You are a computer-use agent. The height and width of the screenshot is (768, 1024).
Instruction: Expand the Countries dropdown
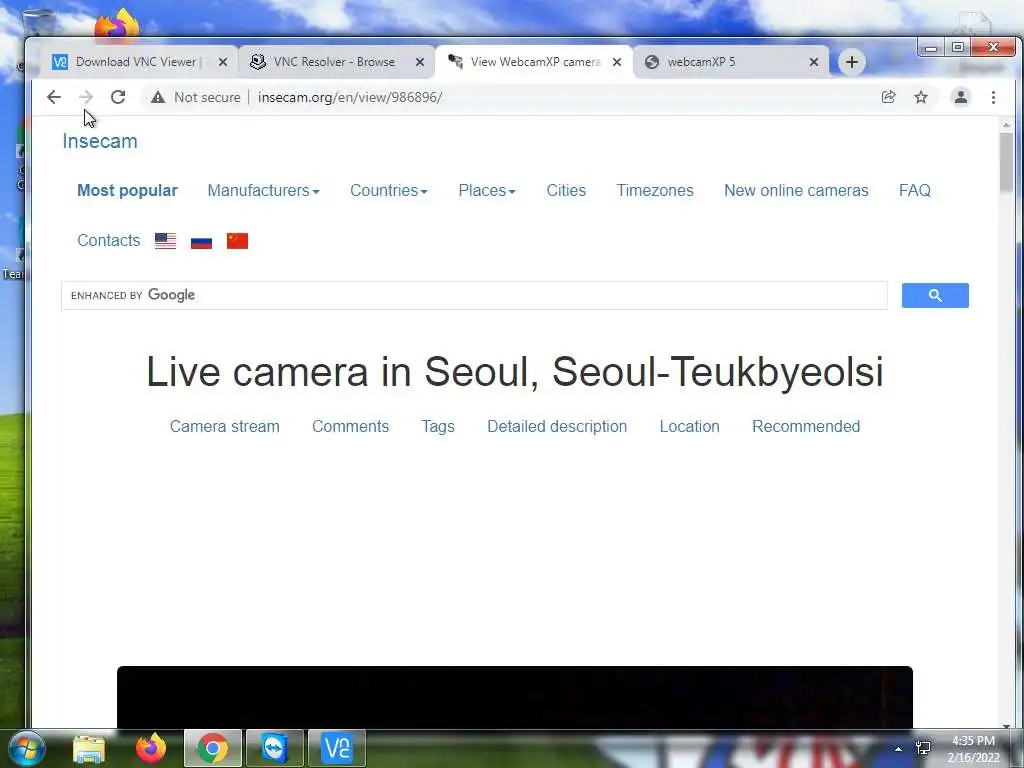(x=389, y=191)
